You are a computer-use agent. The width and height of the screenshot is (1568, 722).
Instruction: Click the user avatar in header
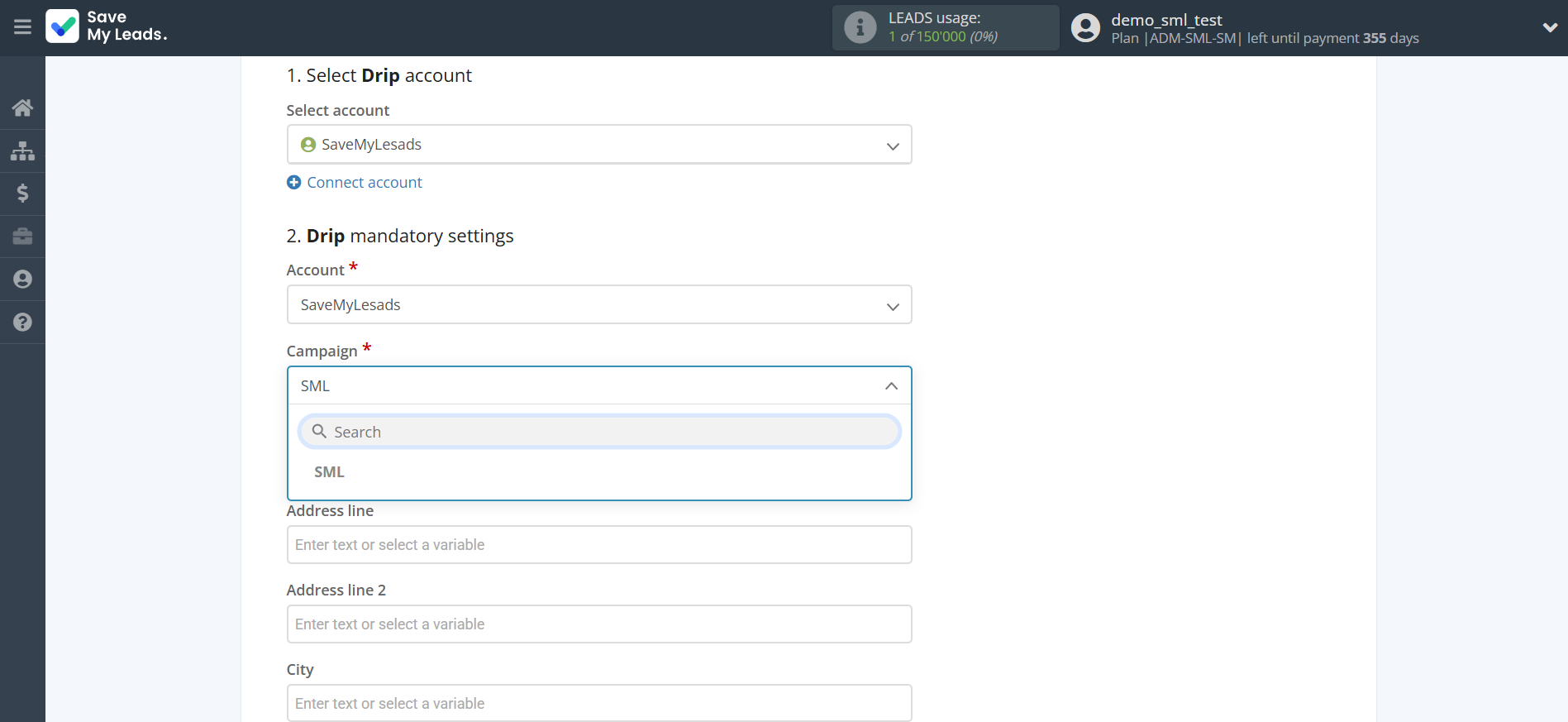[1085, 28]
